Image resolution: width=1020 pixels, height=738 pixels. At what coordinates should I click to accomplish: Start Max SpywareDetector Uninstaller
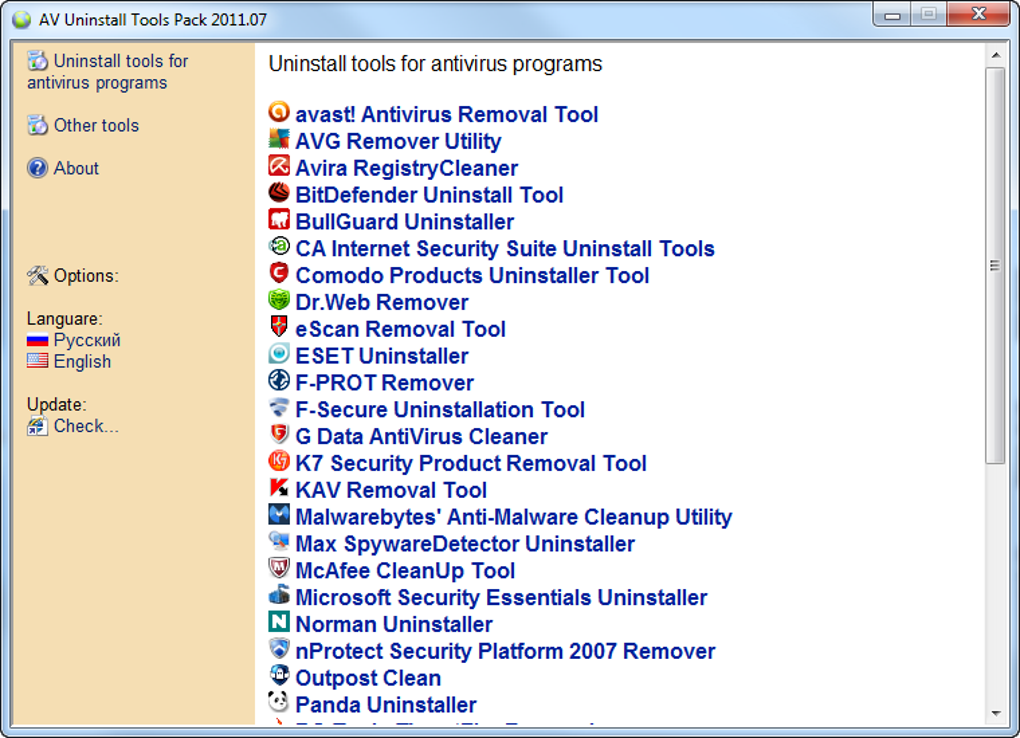pos(465,543)
